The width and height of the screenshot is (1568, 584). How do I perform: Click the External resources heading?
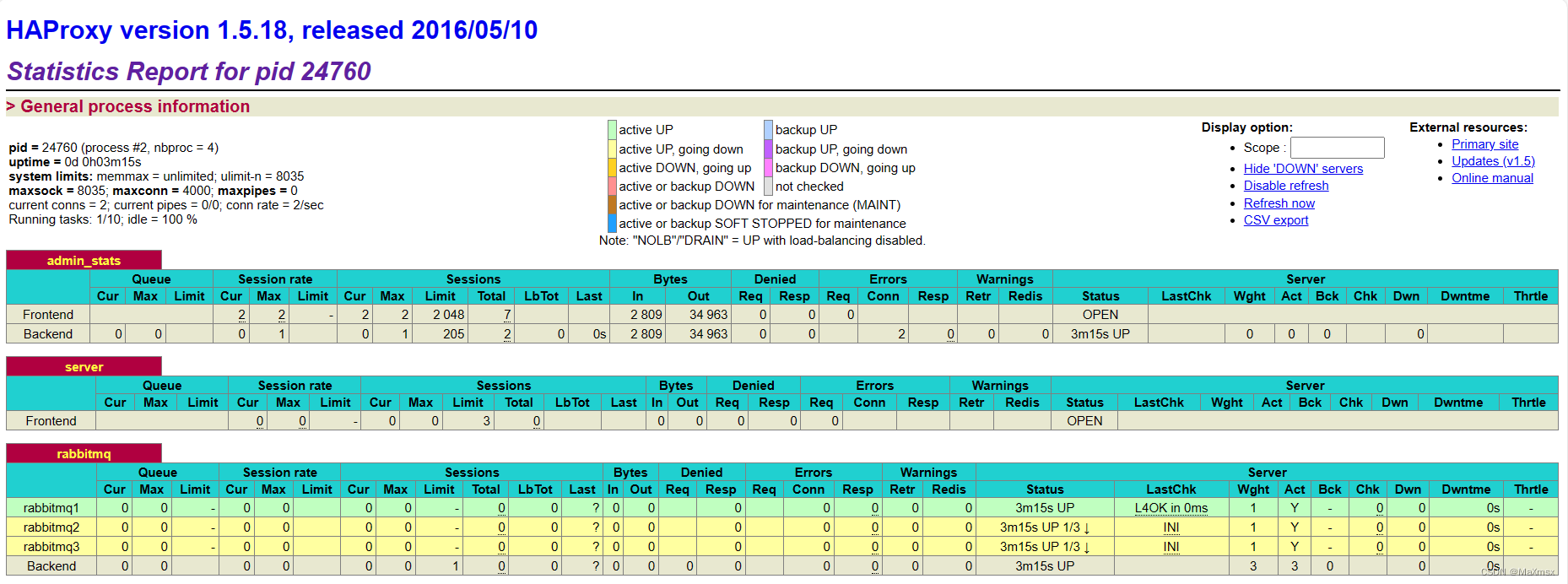(x=1468, y=127)
